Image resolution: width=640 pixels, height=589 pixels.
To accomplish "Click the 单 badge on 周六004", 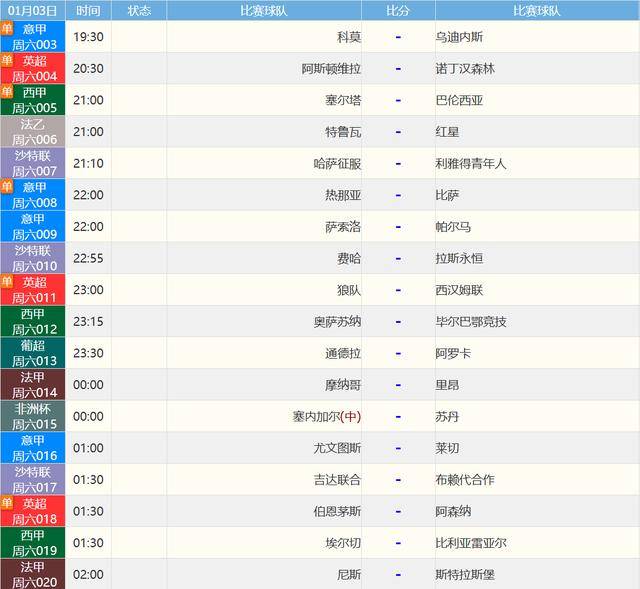I will 7,60.
